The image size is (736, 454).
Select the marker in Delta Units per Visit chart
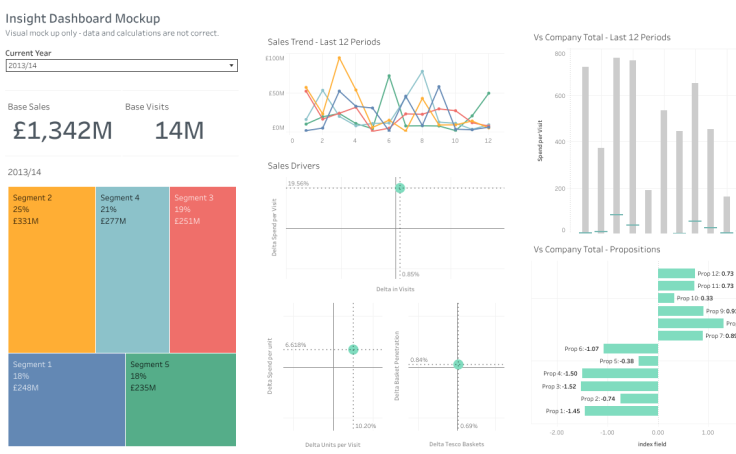click(x=353, y=350)
